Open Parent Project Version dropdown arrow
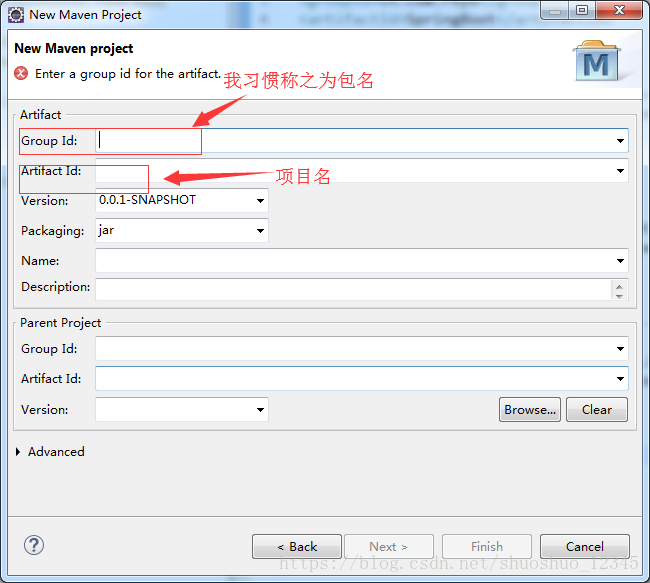650x583 pixels. click(260, 410)
